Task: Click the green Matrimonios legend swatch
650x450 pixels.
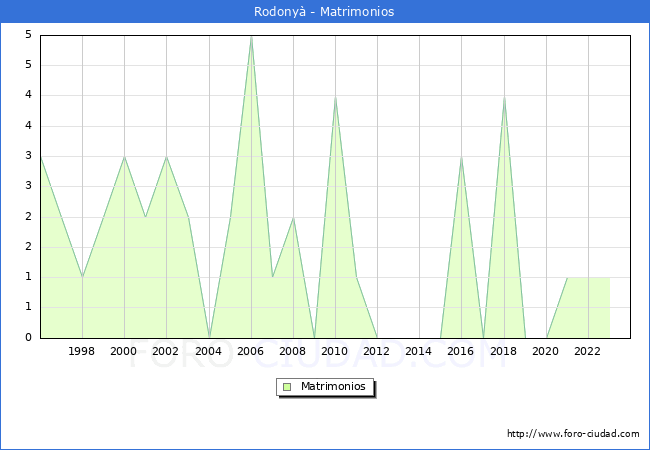Action: (x=286, y=387)
